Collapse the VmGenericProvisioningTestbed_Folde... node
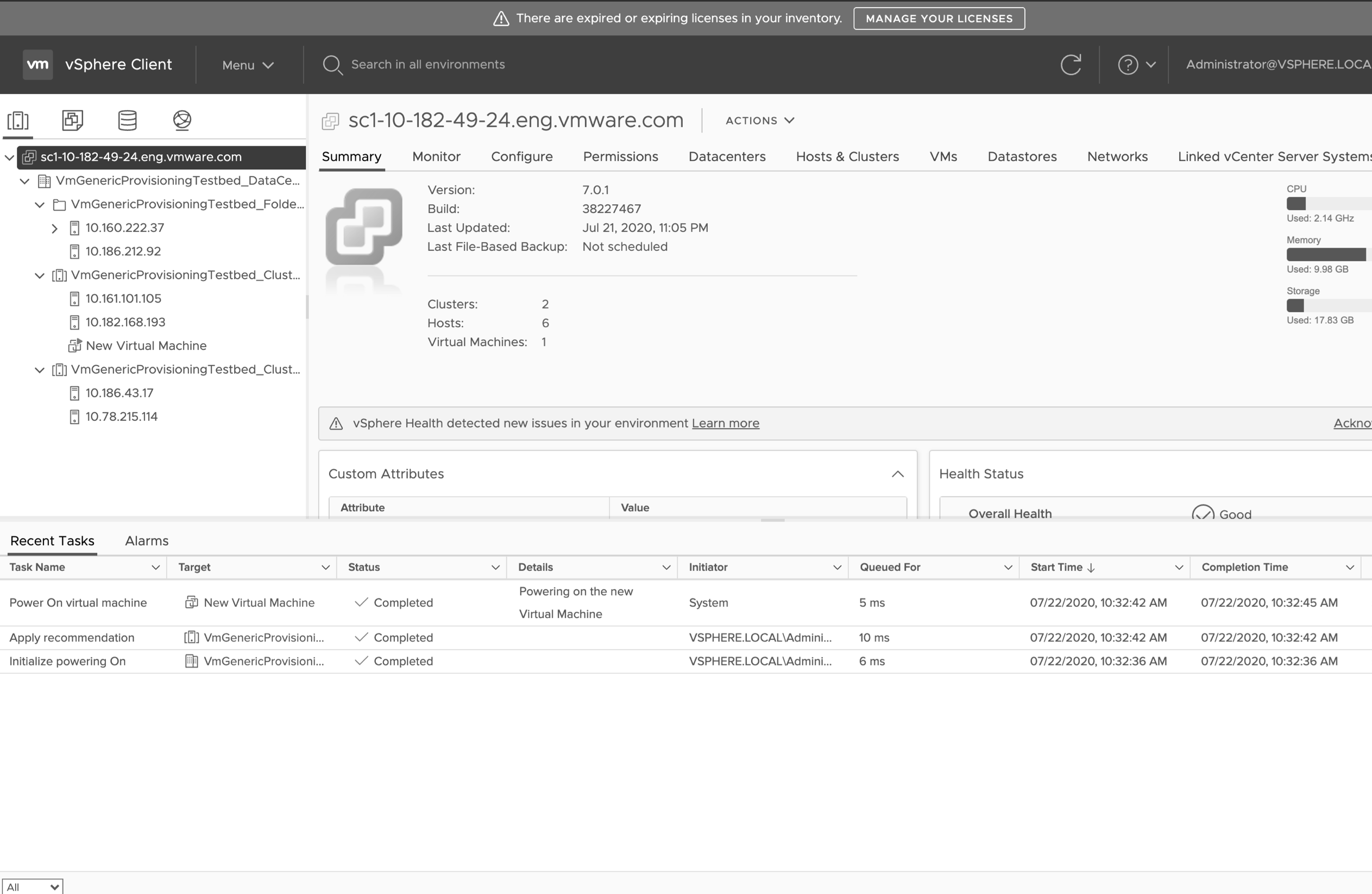This screenshot has width=1372, height=894. pyautogui.click(x=39, y=205)
